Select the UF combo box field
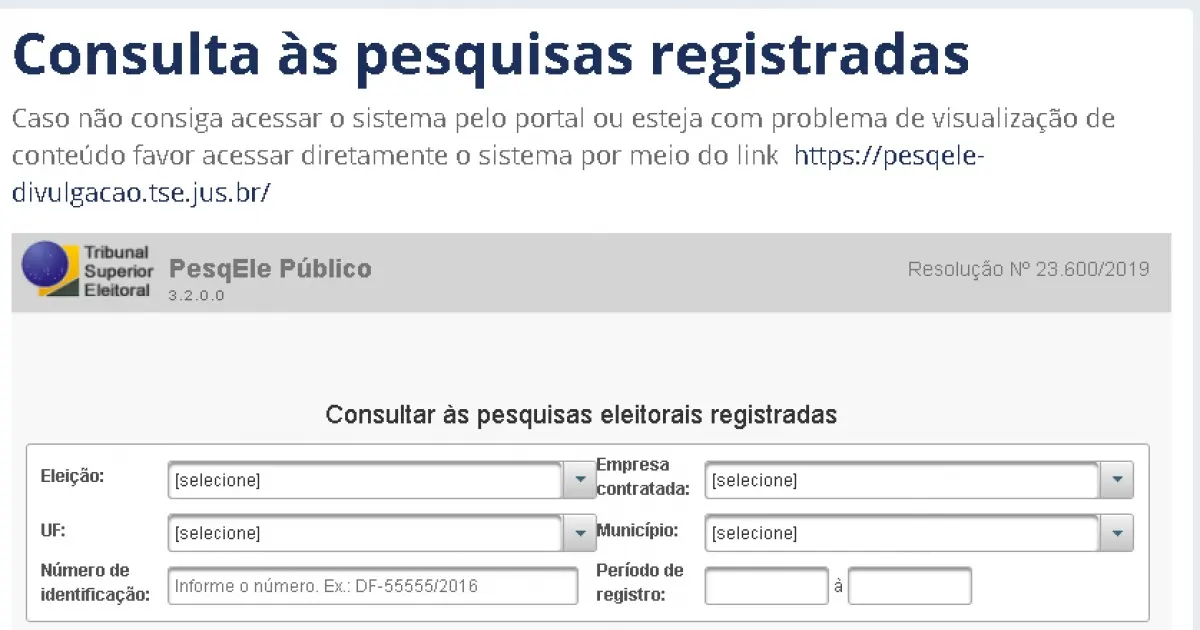Screen dimensions: 1200x630 tap(365, 533)
